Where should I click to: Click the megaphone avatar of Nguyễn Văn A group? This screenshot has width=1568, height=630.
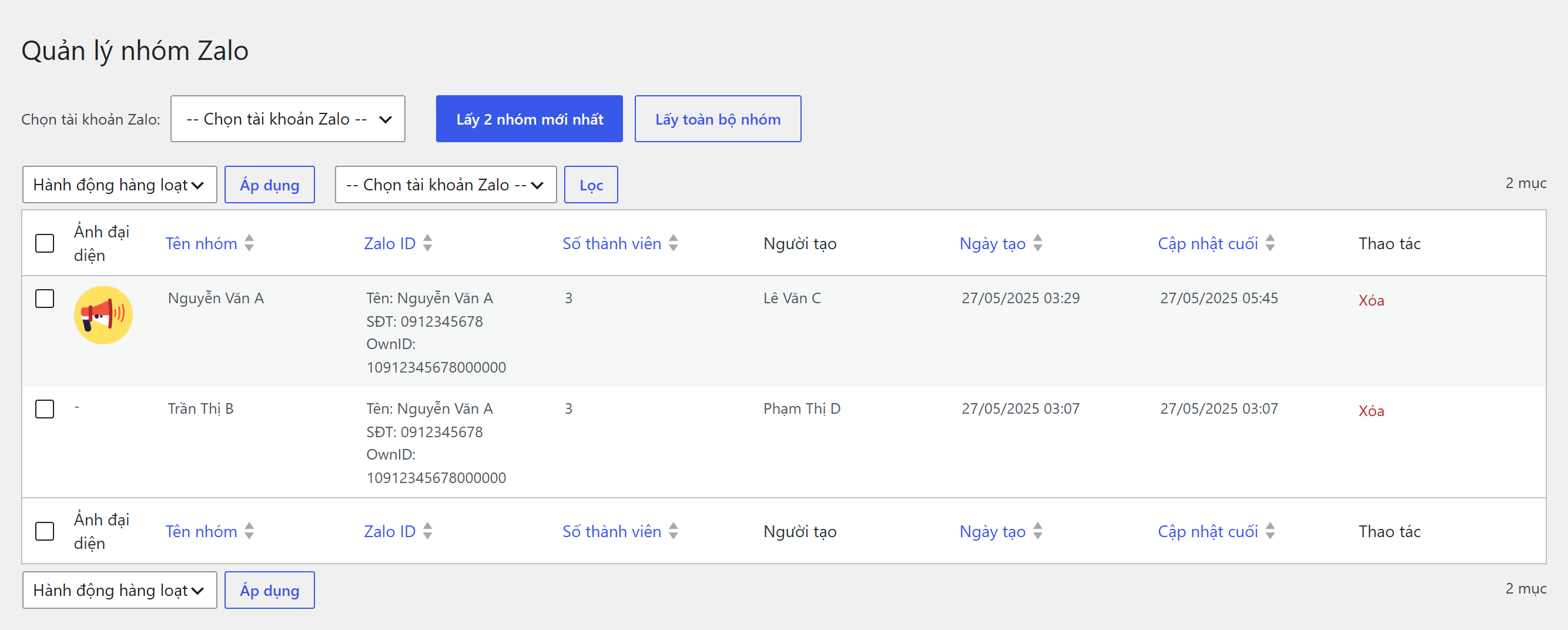(x=103, y=314)
